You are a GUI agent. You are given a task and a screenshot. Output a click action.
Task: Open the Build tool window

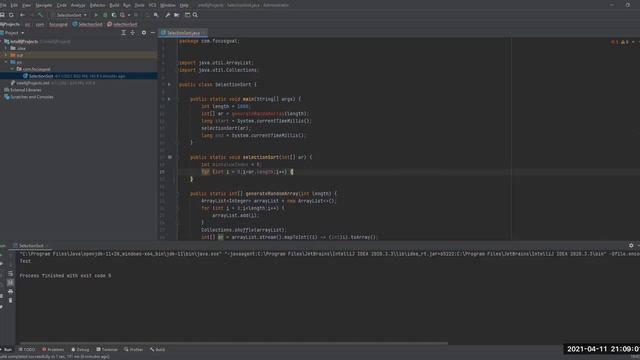click(x=158, y=349)
